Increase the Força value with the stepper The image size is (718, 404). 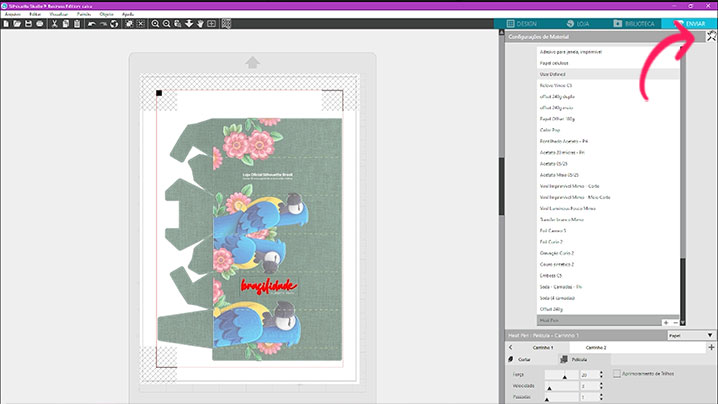601,372
